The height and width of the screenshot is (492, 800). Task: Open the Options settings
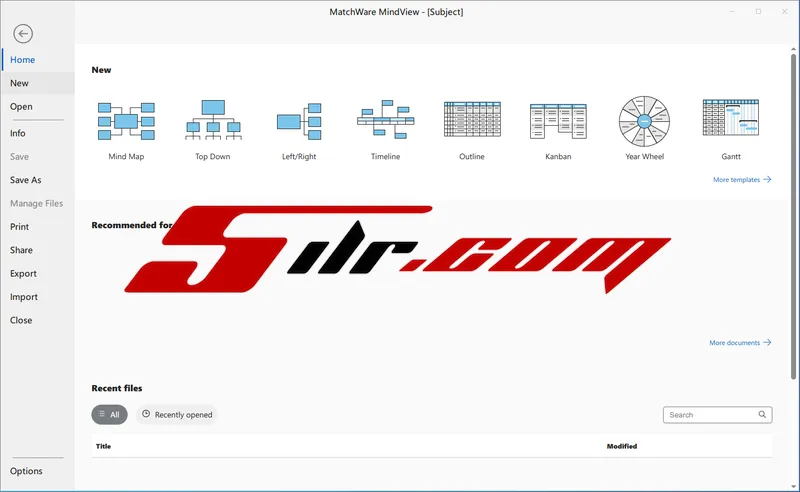26,471
